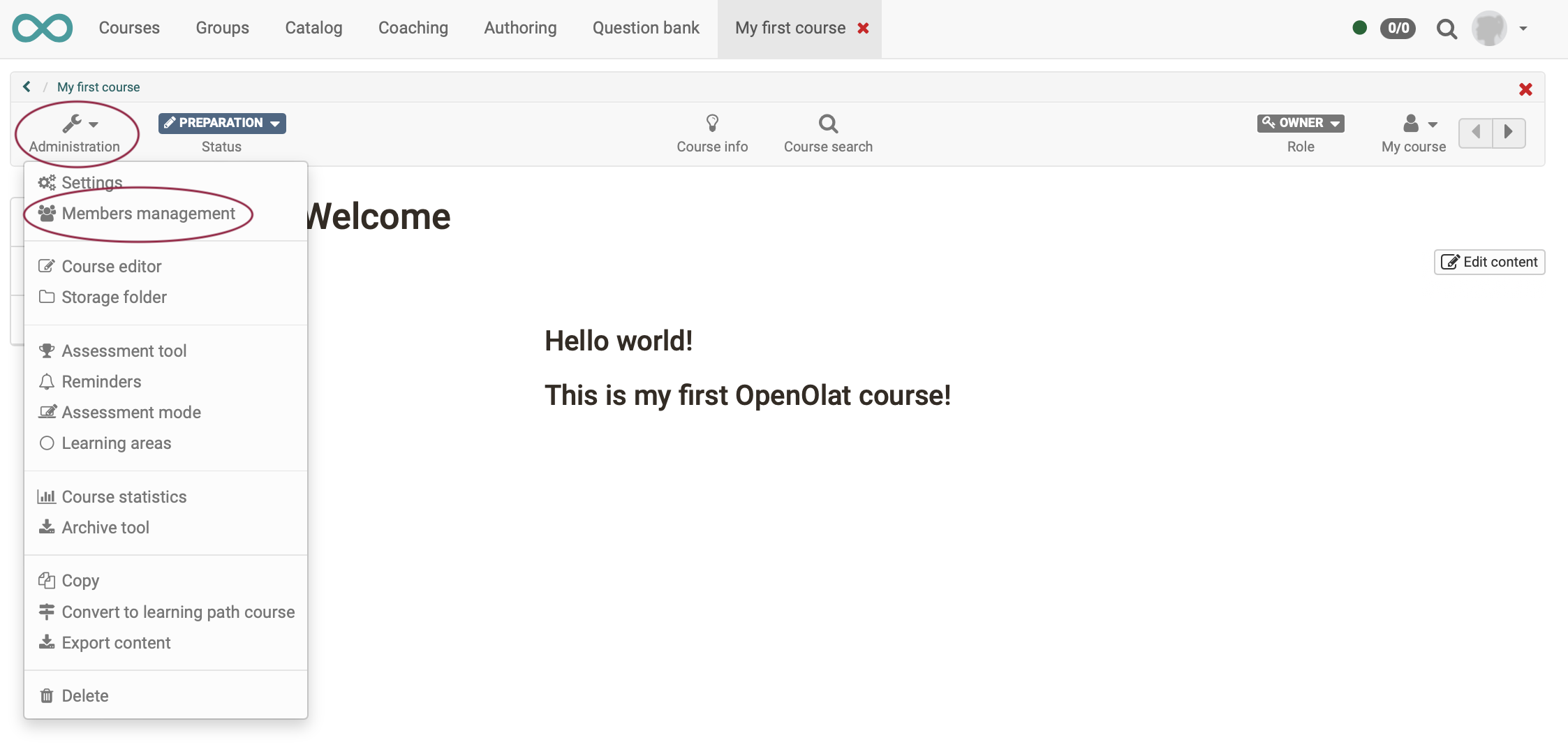Click the OpenOlat infinity logo
Screen dimensions: 1568x754
[x=43, y=28]
